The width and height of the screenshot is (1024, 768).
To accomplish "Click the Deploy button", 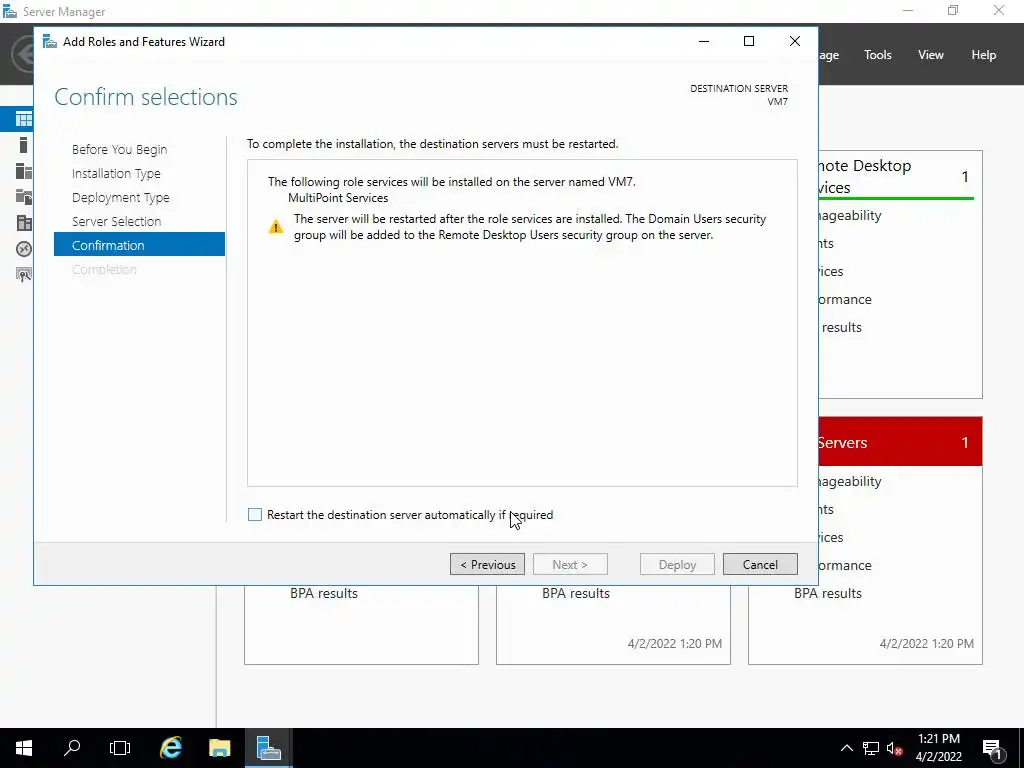I will (677, 564).
